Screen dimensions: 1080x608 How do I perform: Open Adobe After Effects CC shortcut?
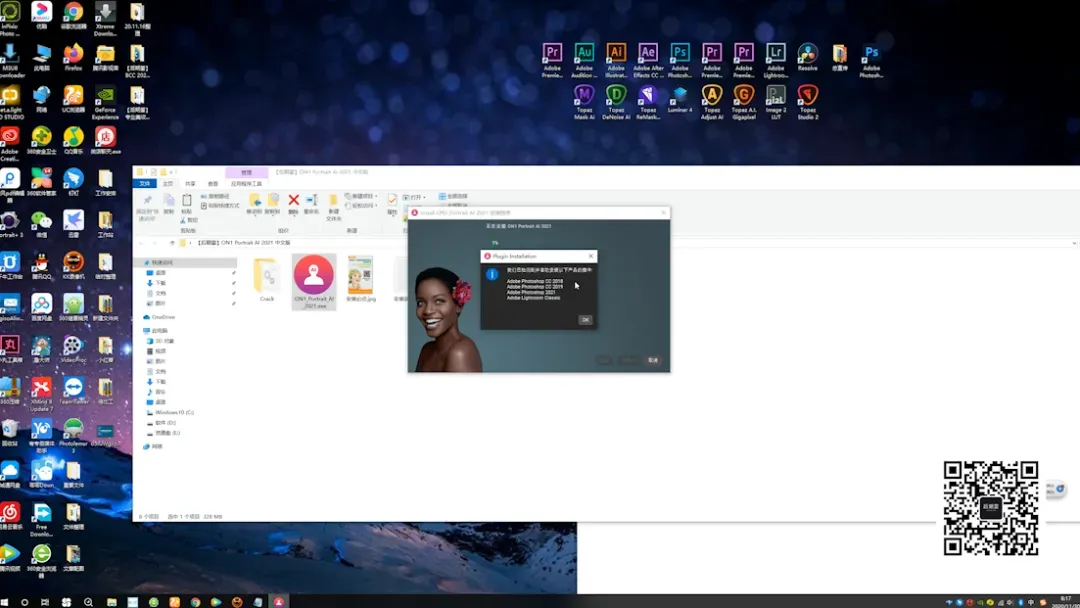[648, 61]
